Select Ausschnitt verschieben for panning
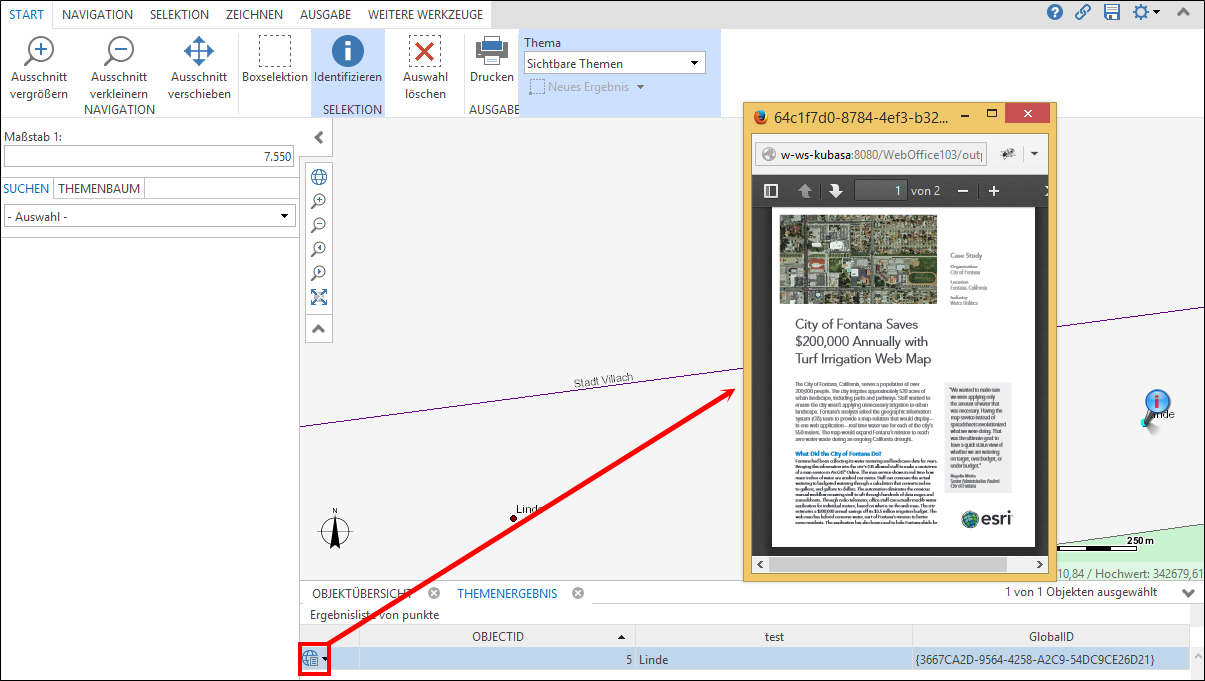 pos(198,62)
